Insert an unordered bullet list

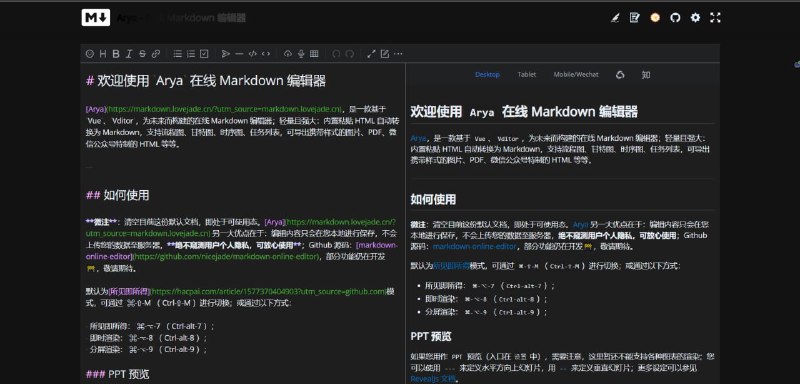click(x=178, y=54)
